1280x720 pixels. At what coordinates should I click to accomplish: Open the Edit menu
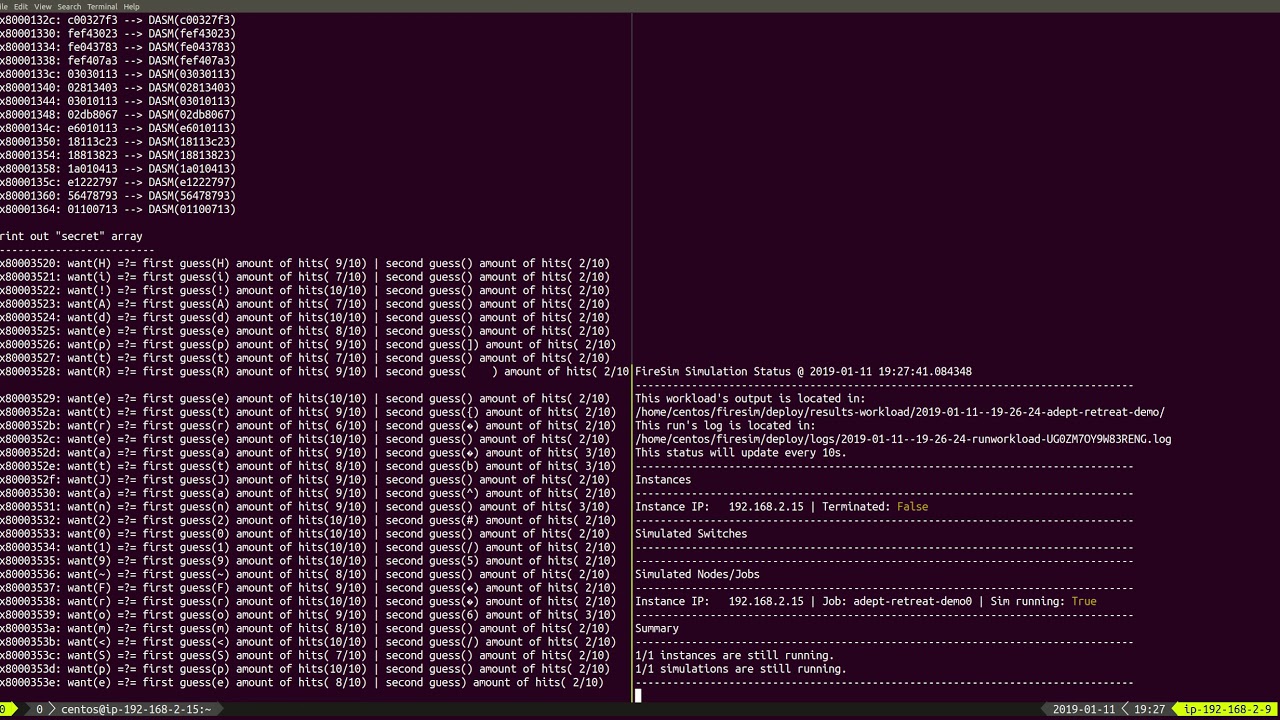[x=20, y=6]
